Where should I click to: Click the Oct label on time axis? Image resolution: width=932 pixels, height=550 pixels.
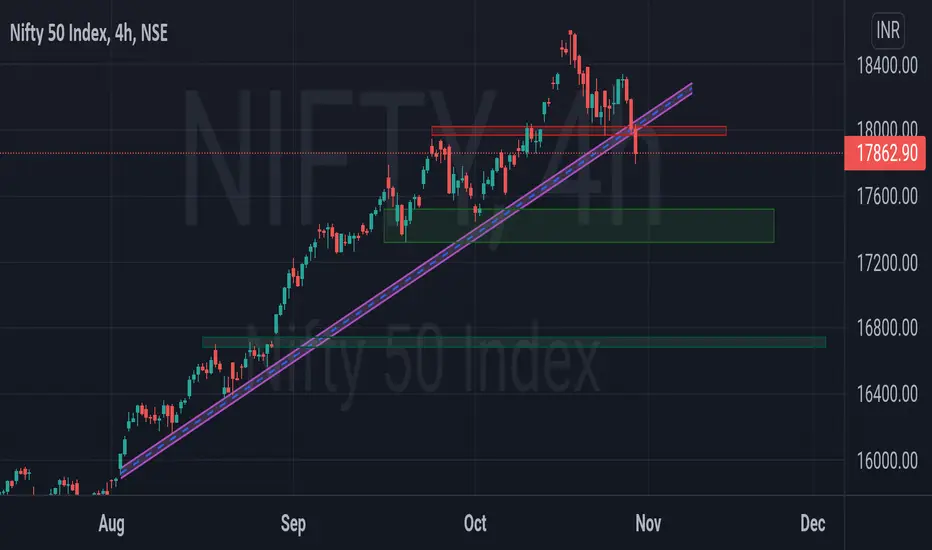[x=475, y=523]
